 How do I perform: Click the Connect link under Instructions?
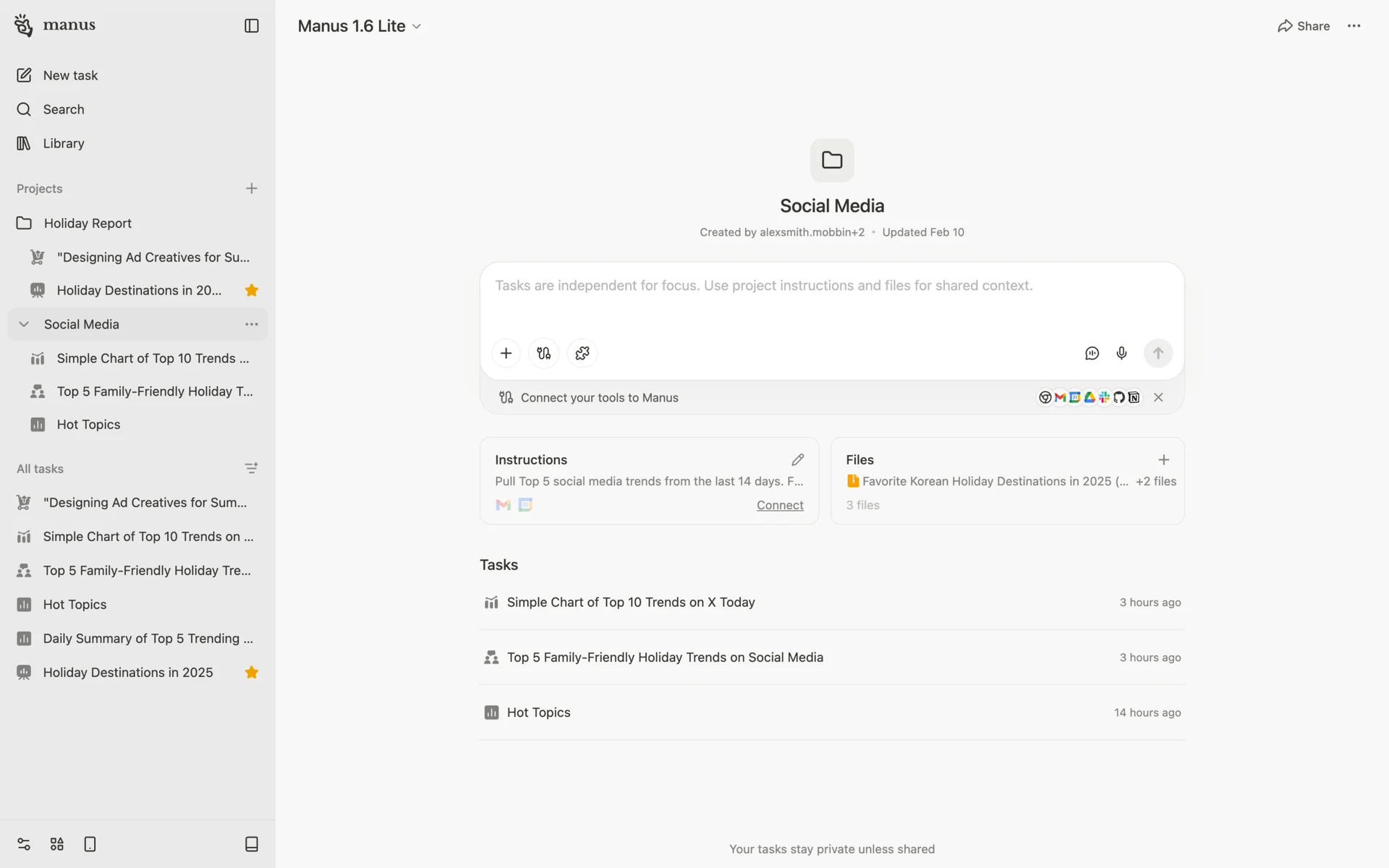780,505
